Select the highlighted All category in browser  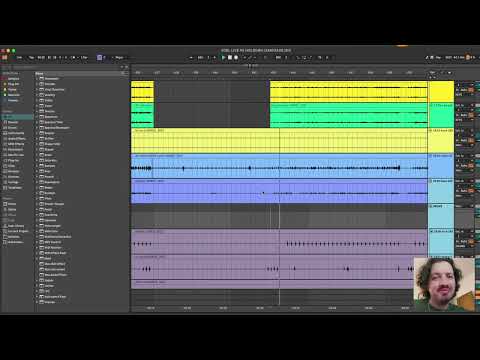coord(17,117)
